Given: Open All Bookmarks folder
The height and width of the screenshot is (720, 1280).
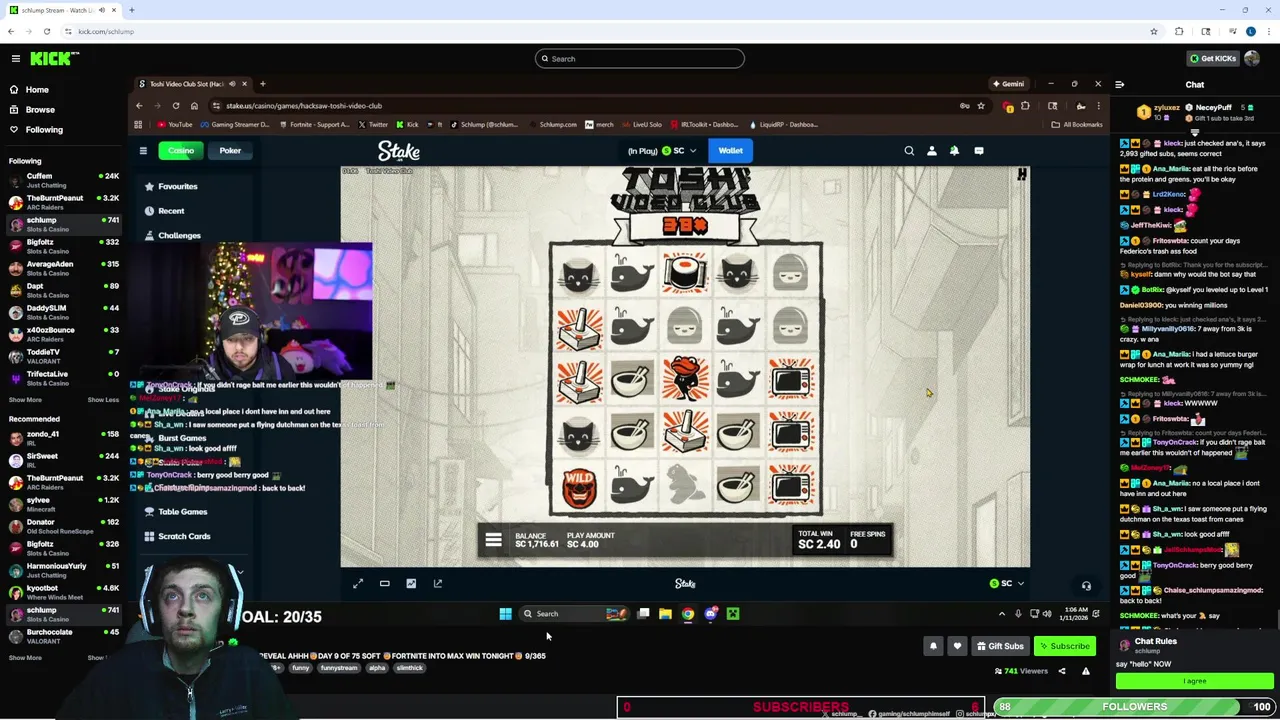Looking at the screenshot, I should coord(1076,125).
